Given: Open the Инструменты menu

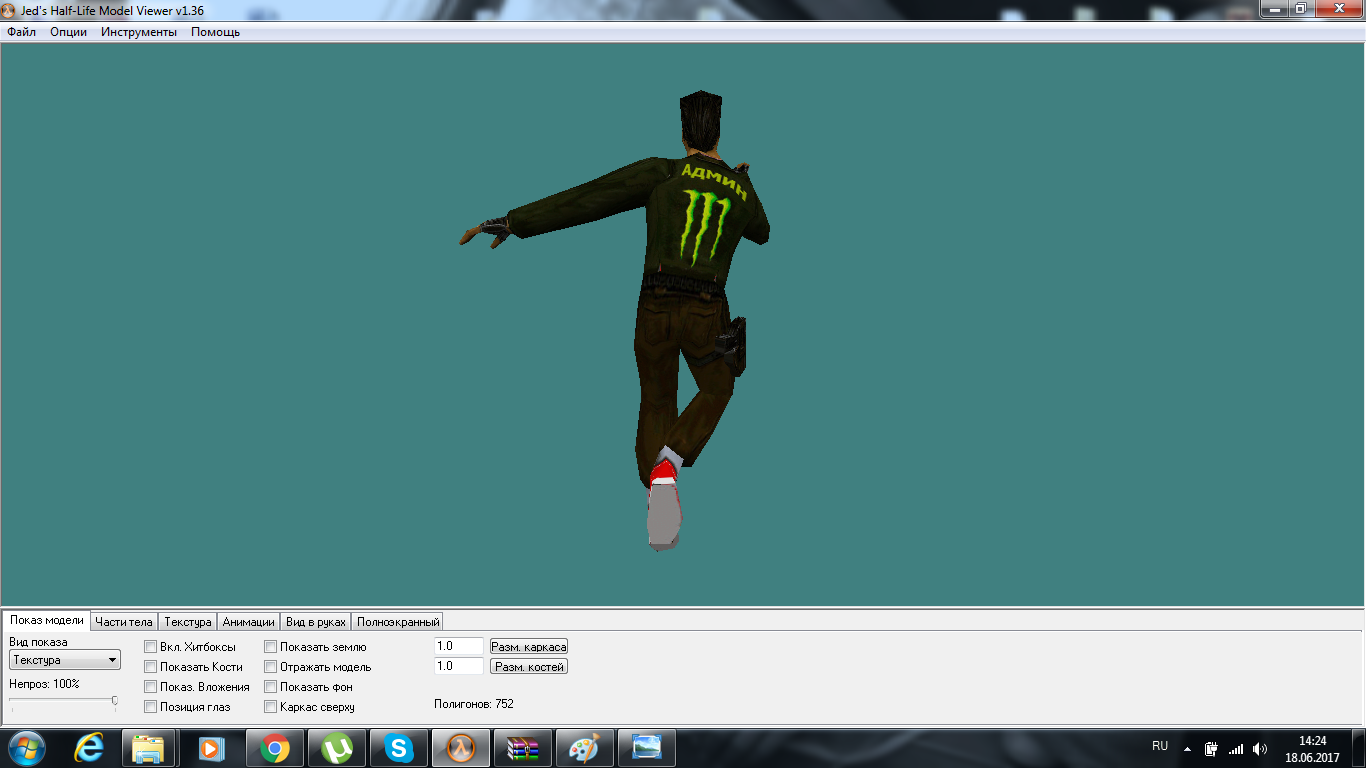Looking at the screenshot, I should click(139, 32).
